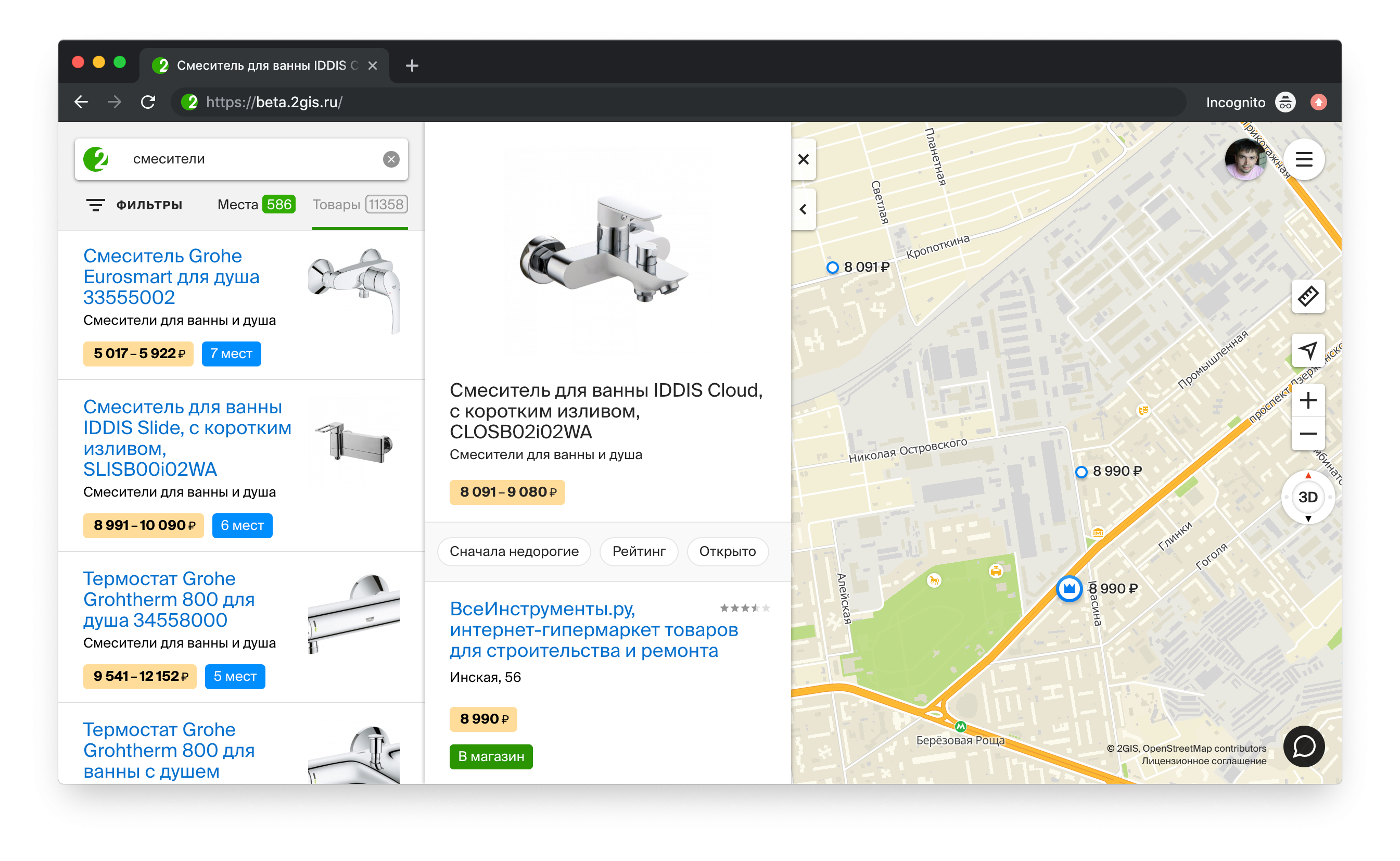Open the ruler measurement tool on map
1400x861 pixels.
(x=1307, y=296)
